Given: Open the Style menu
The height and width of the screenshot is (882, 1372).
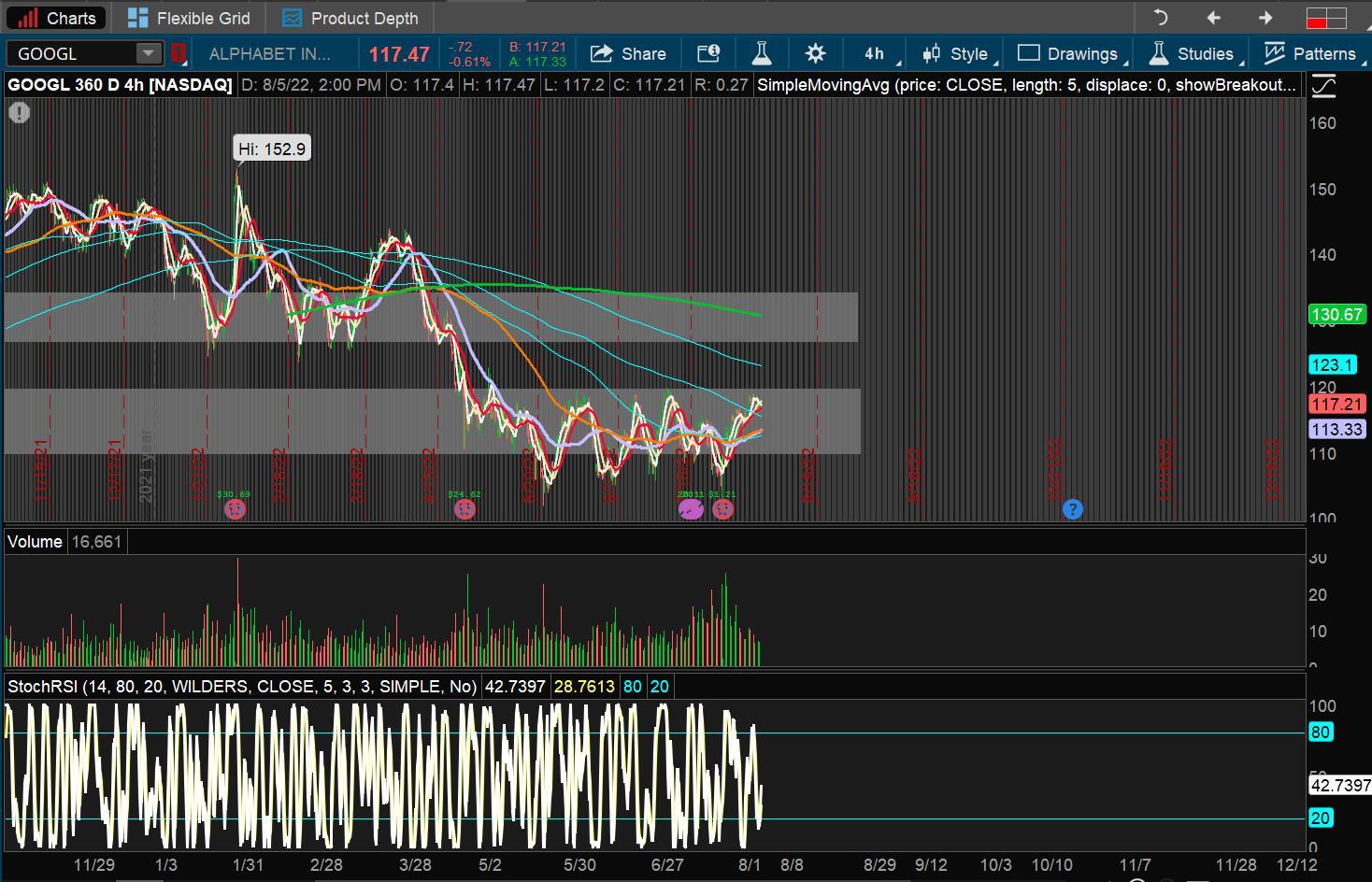Looking at the screenshot, I should (x=956, y=54).
